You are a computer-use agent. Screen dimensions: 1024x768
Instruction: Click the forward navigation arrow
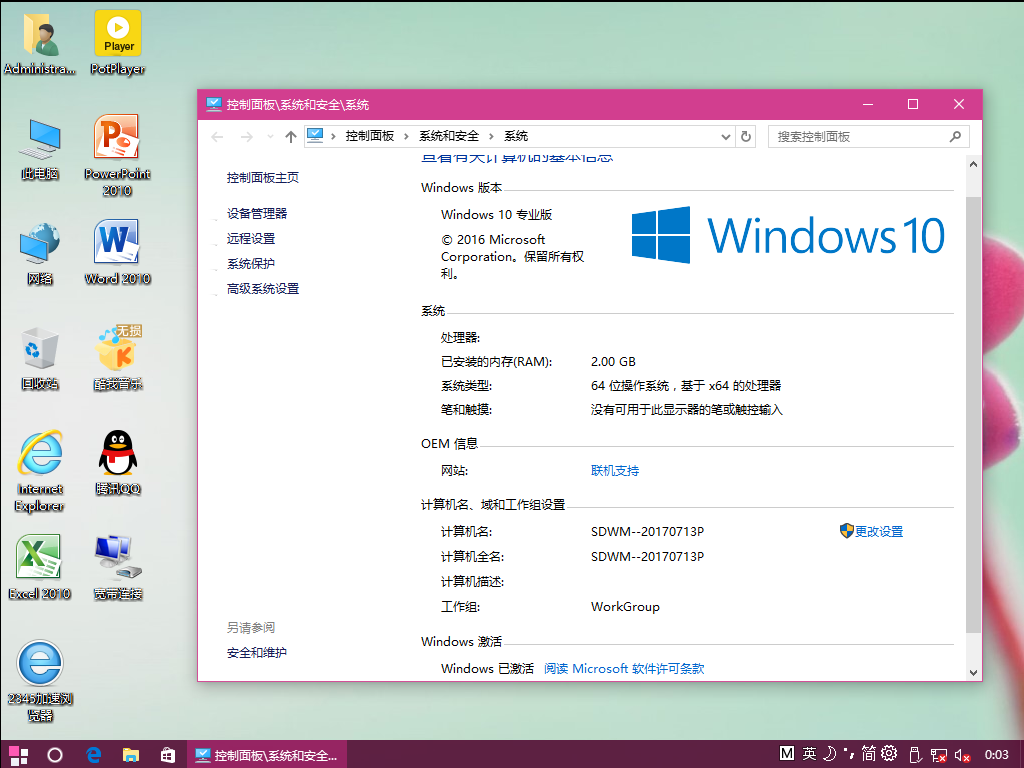tap(246, 136)
